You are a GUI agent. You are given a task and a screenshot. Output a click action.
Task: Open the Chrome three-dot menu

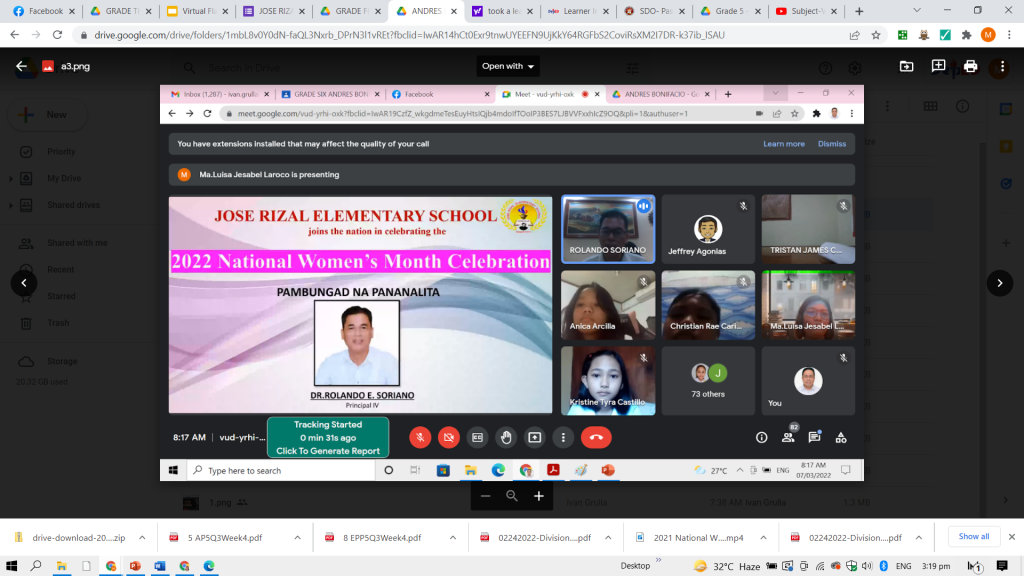coord(1010,35)
